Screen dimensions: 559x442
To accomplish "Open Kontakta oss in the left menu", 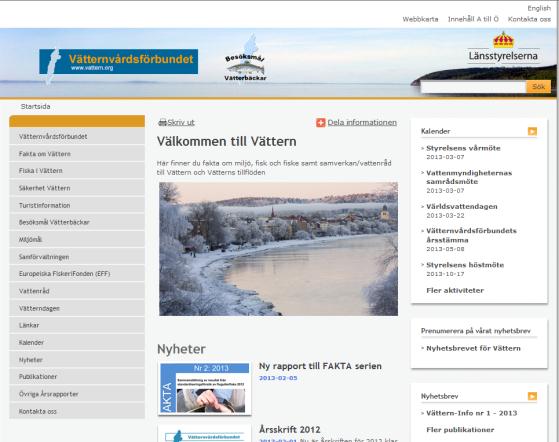I will pyautogui.click(x=77, y=411).
